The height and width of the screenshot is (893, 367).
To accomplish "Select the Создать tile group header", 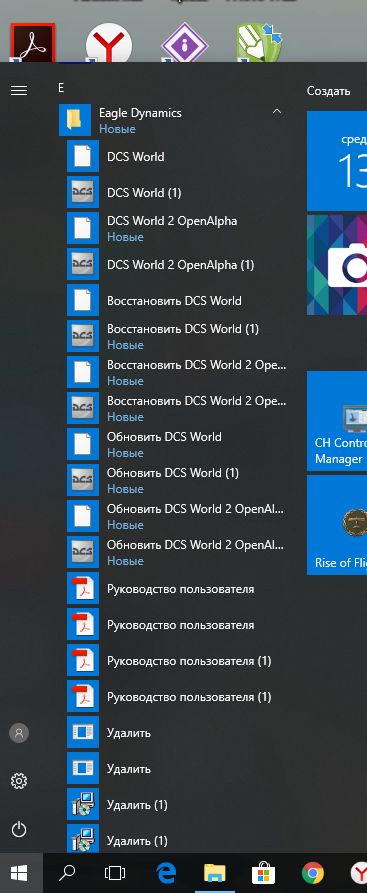I will (328, 91).
